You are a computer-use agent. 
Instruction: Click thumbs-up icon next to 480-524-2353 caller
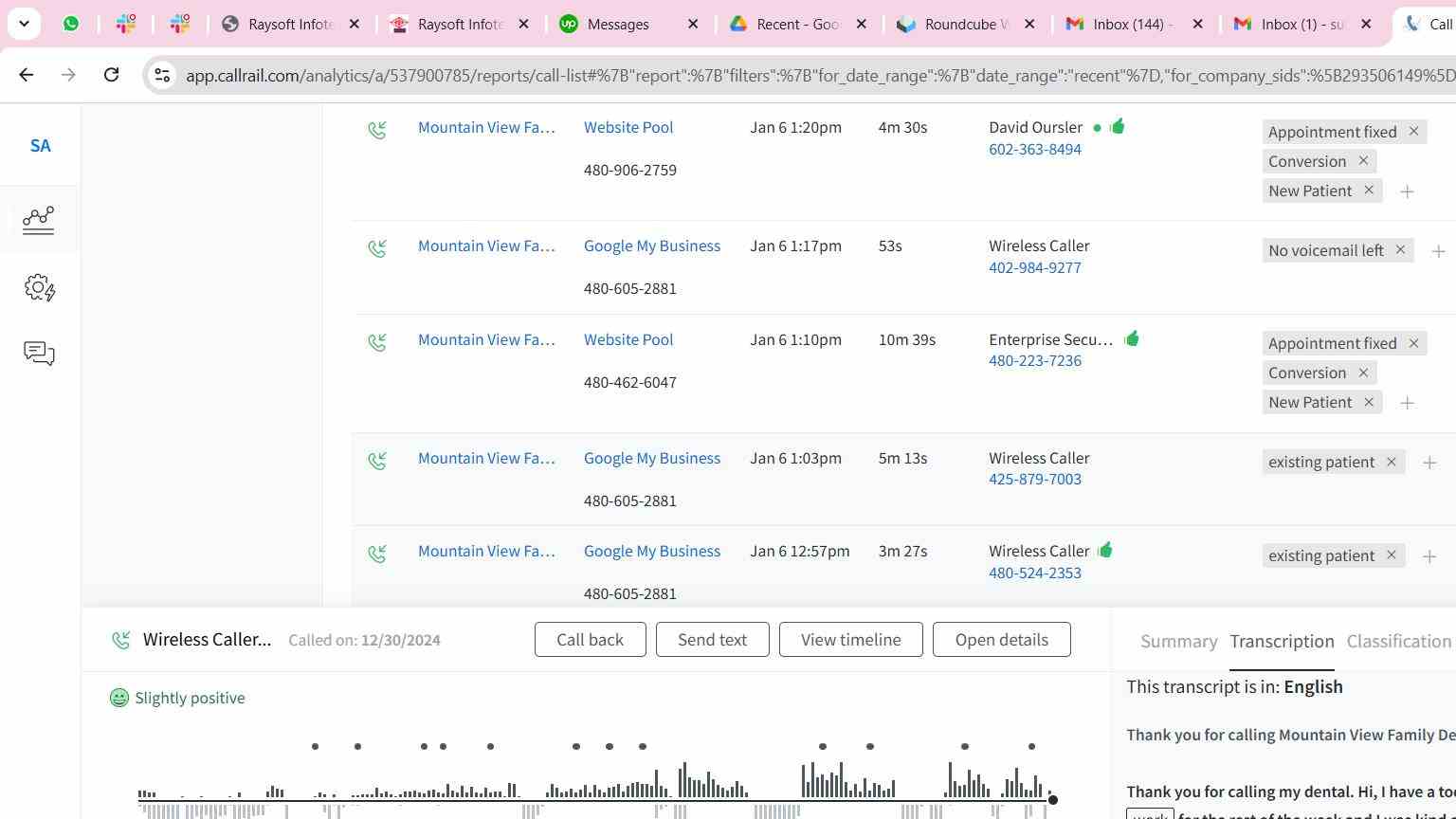pos(1104,550)
